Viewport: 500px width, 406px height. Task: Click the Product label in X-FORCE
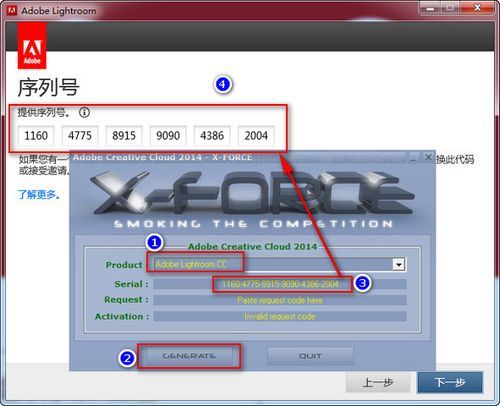(124, 265)
